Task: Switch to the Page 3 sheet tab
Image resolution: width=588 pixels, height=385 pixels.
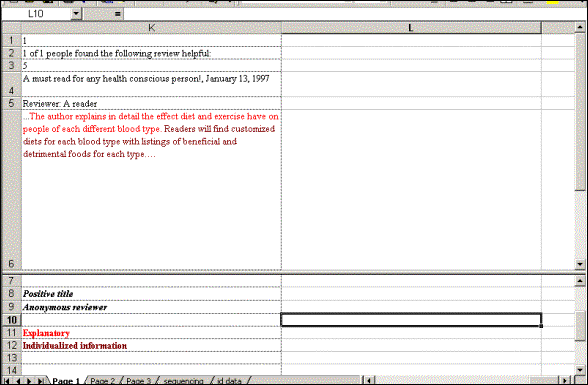Action: tap(138, 381)
